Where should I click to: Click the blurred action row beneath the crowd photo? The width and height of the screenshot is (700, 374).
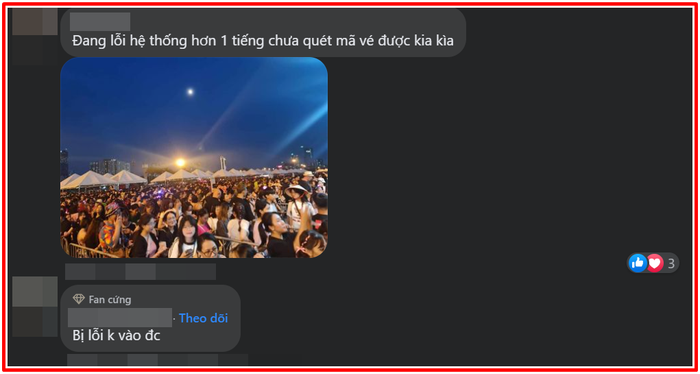[x=141, y=271]
